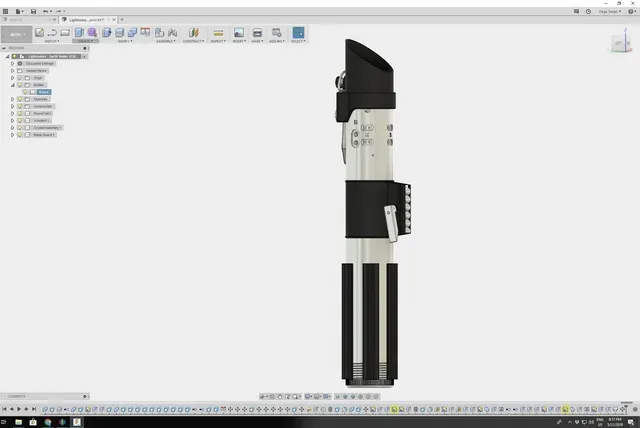Toggle visibility bulb of Crystal Assembly
The width and height of the screenshot is (640, 428).
click(x=20, y=128)
